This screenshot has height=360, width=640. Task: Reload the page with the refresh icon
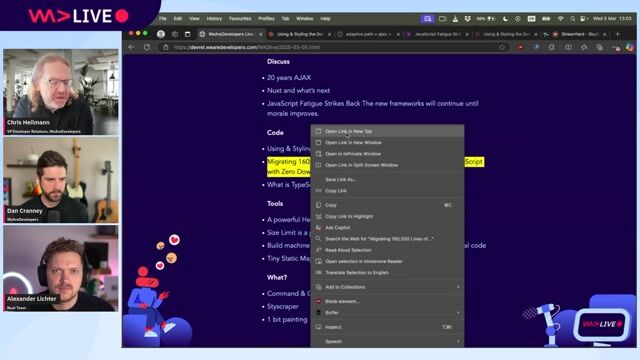[x=147, y=47]
